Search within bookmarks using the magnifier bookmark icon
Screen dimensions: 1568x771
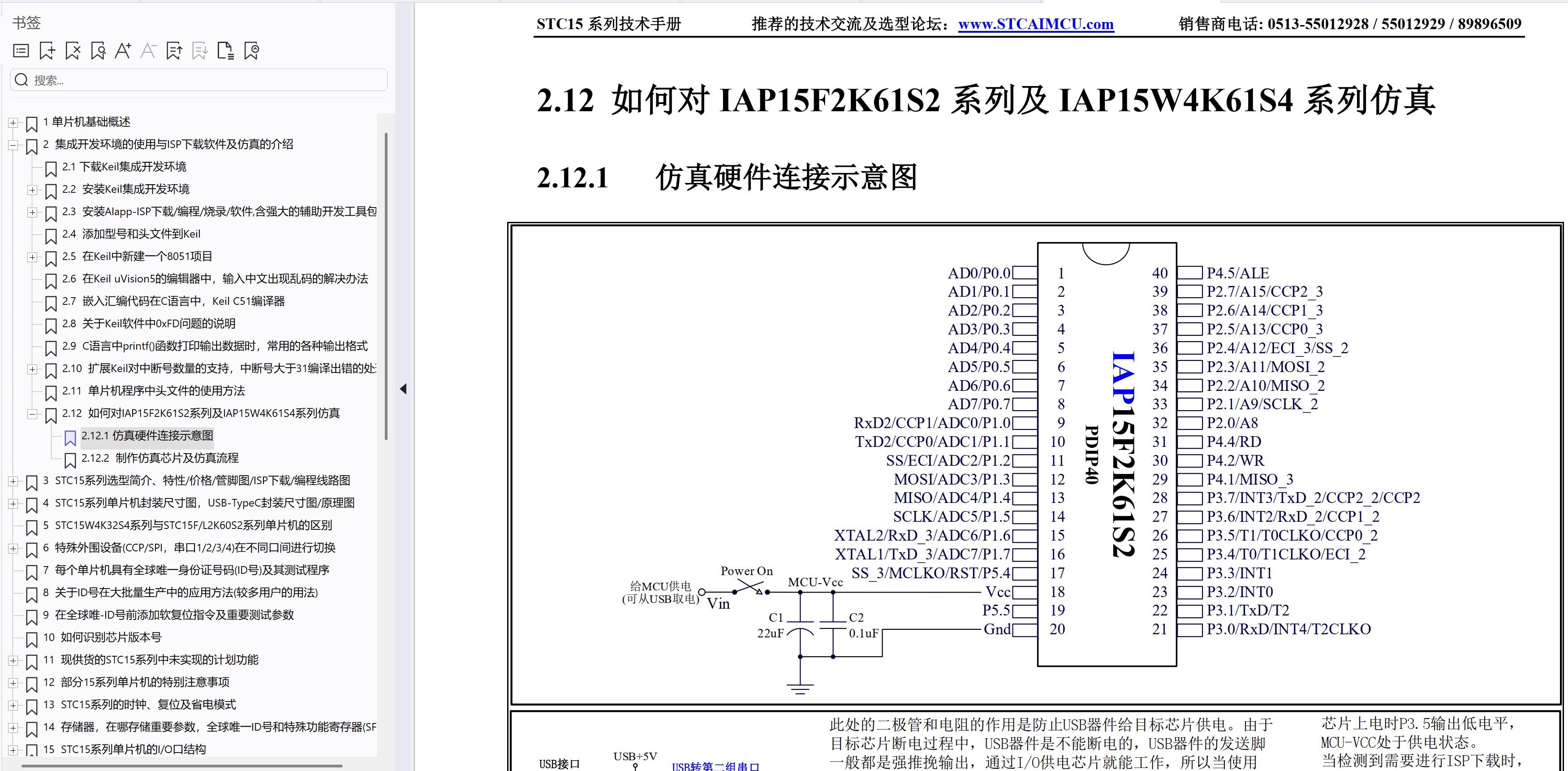pos(98,51)
